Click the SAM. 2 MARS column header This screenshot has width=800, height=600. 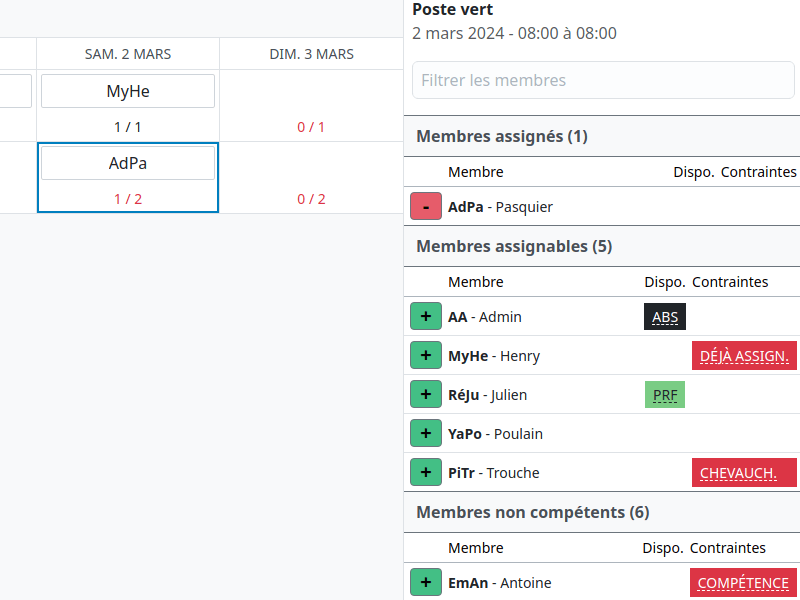point(128,54)
